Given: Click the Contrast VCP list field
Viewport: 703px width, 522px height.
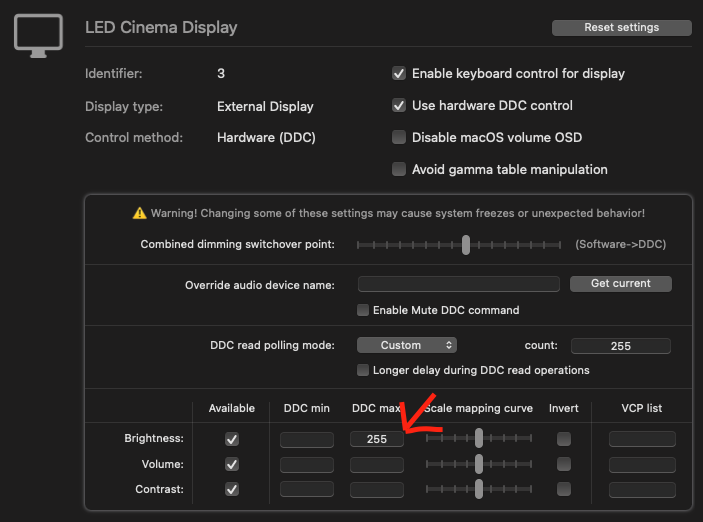Looking at the screenshot, I should 642,489.
